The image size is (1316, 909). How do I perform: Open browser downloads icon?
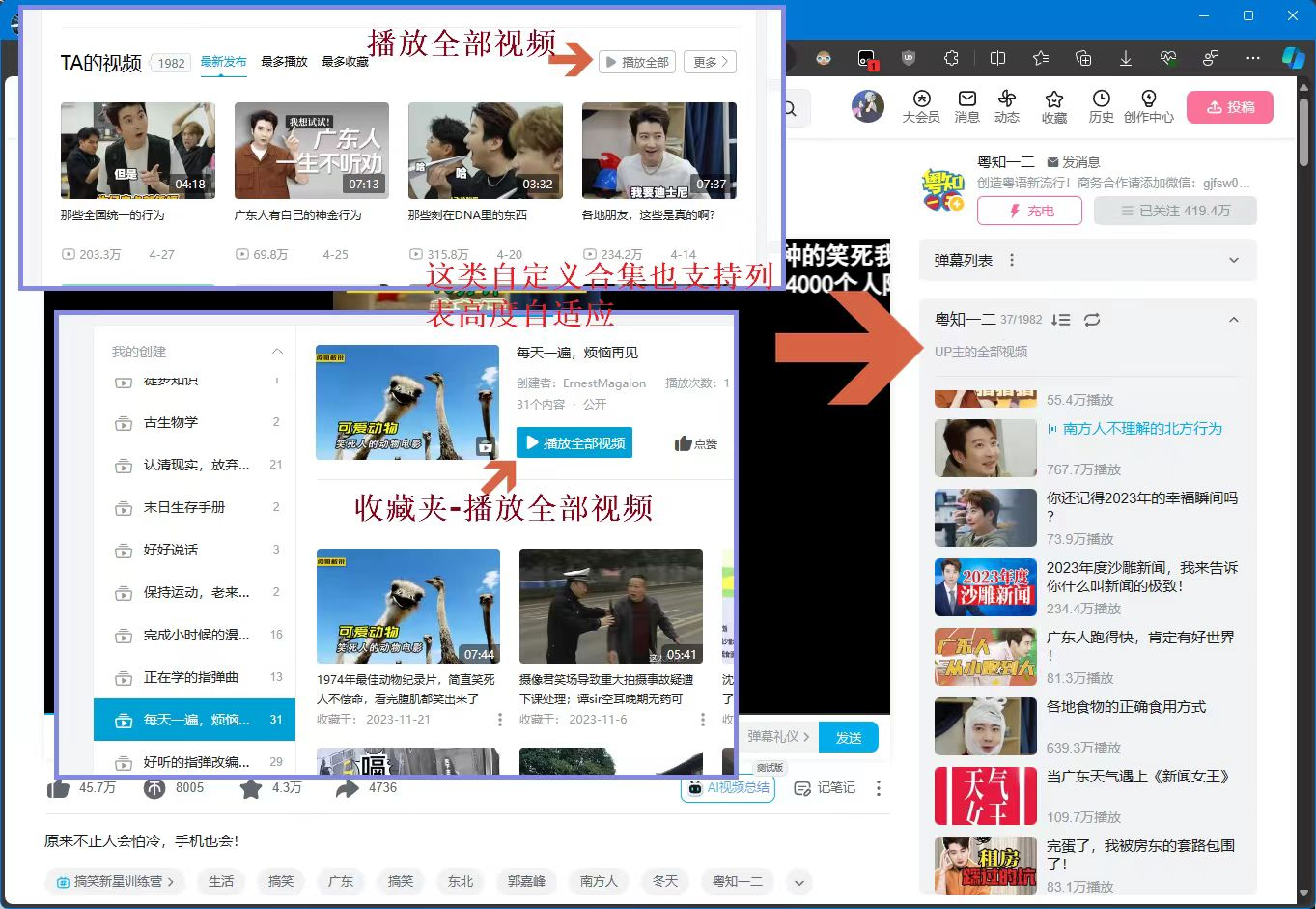click(1126, 58)
